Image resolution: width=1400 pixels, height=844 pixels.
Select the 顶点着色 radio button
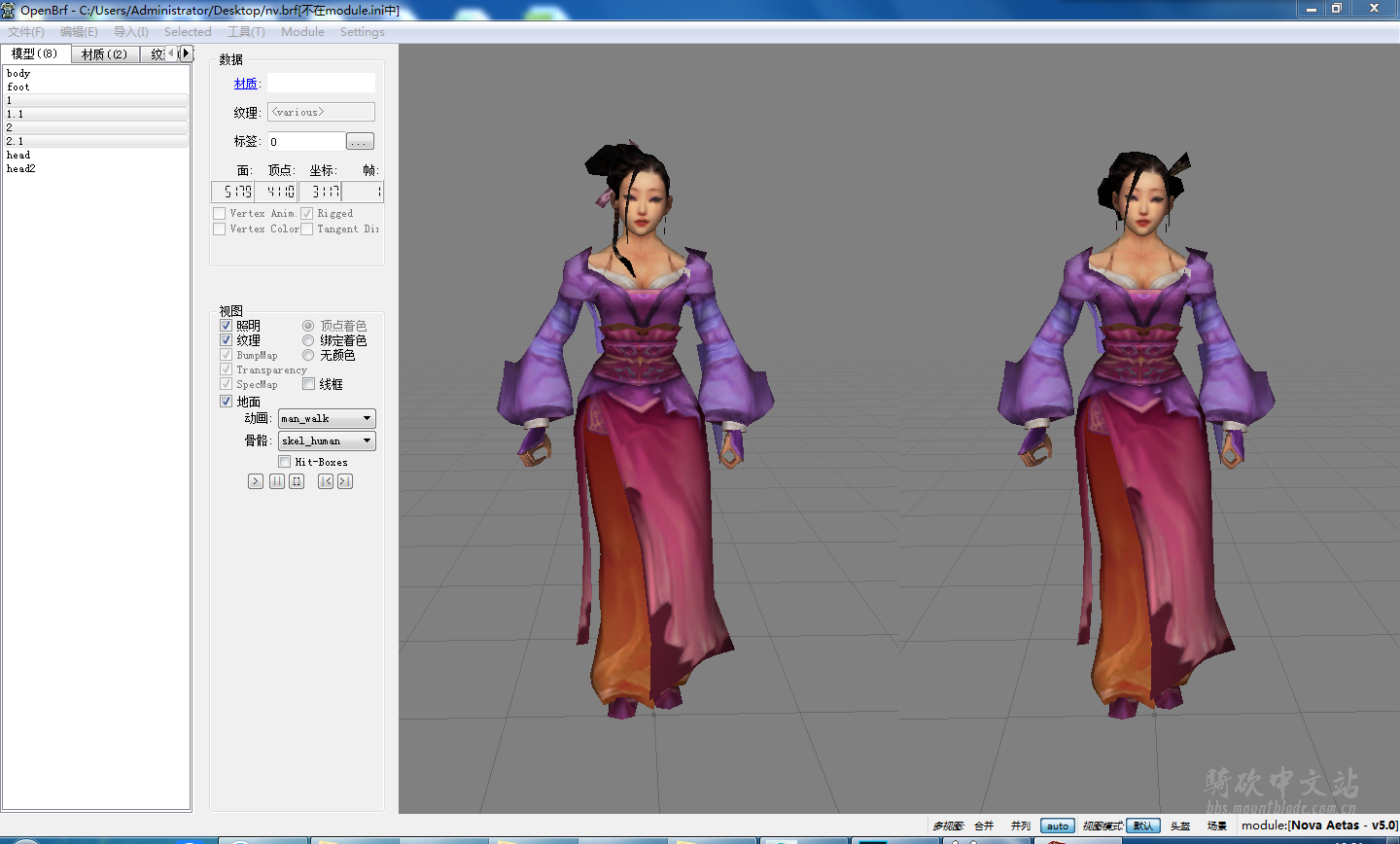click(x=308, y=326)
